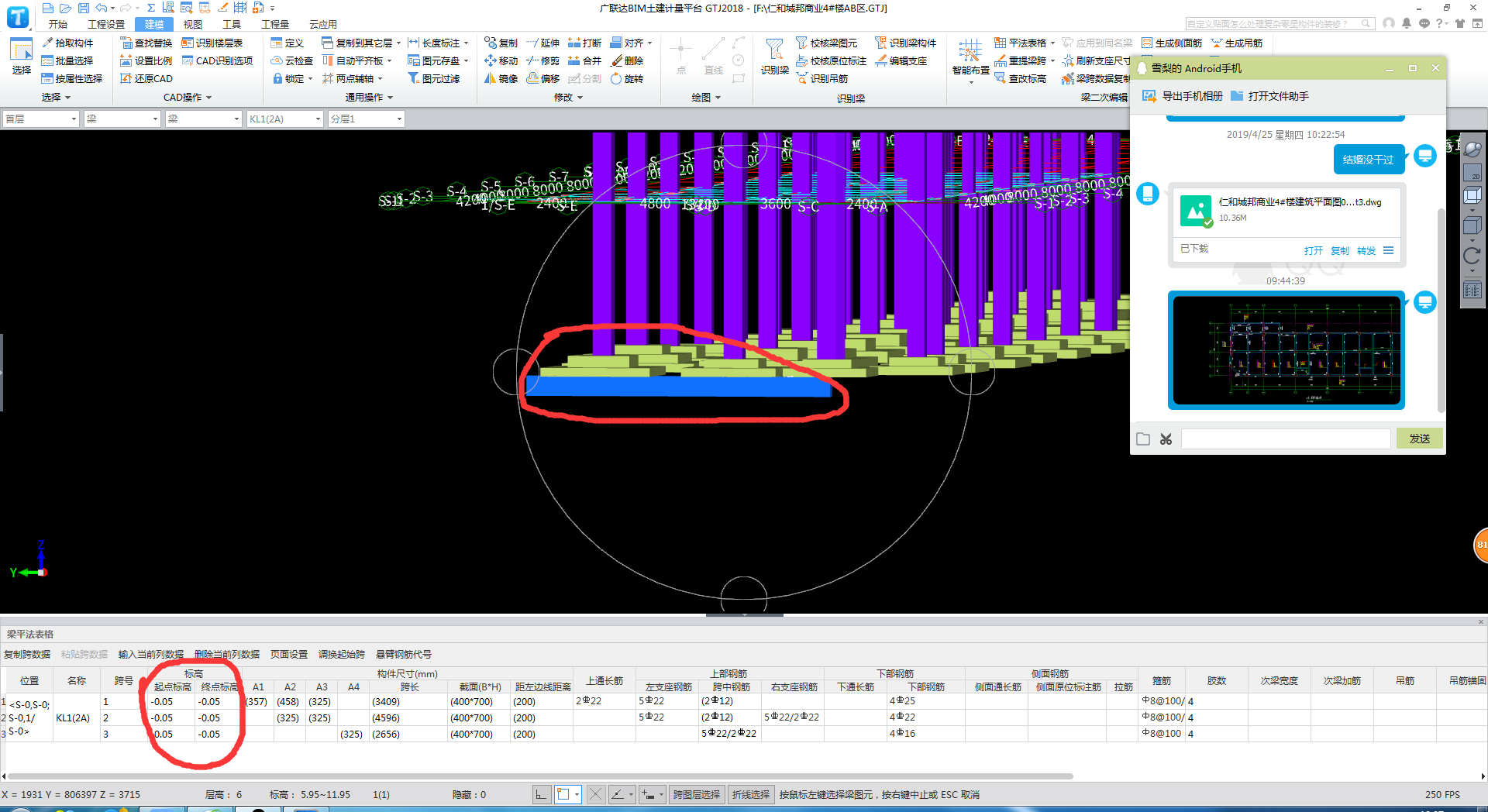This screenshot has height=812, width=1488.
Task: Select the 批量选择 batch select tool
Action: pos(67,60)
